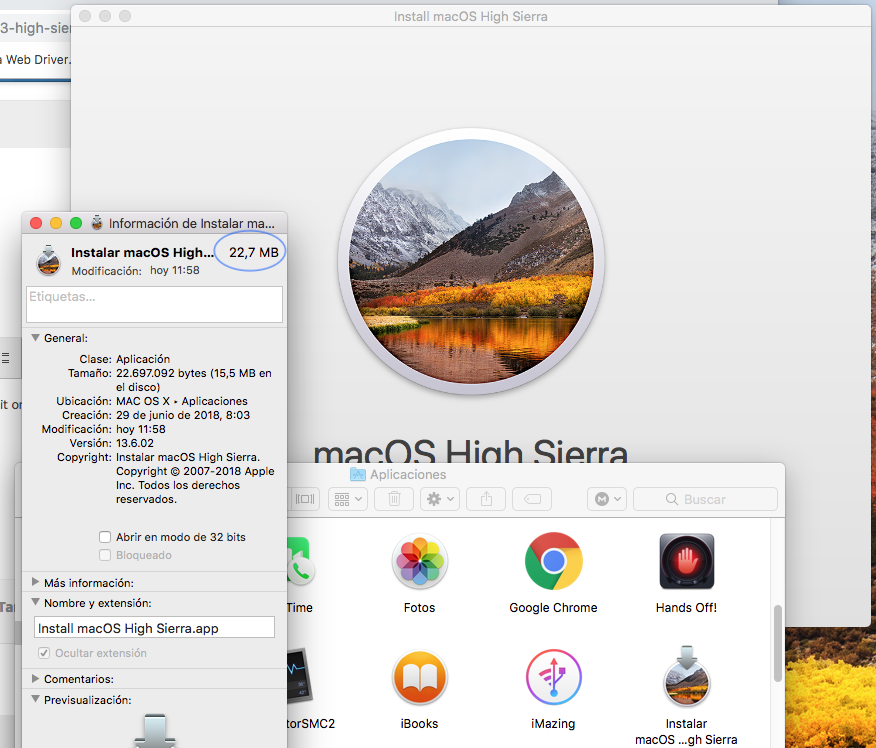Click the Buscar search field in Finder
Image resolution: width=876 pixels, height=748 pixels.
tap(705, 499)
